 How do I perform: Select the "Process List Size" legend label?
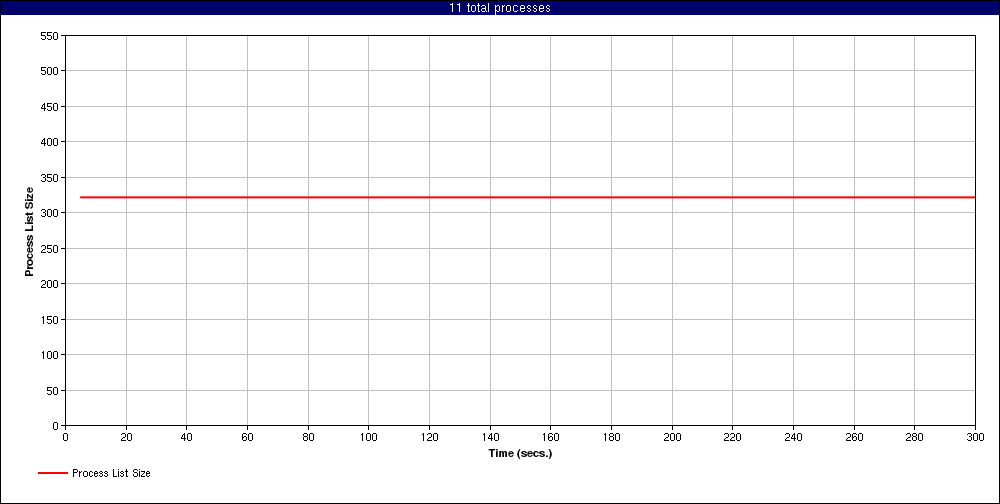111,473
